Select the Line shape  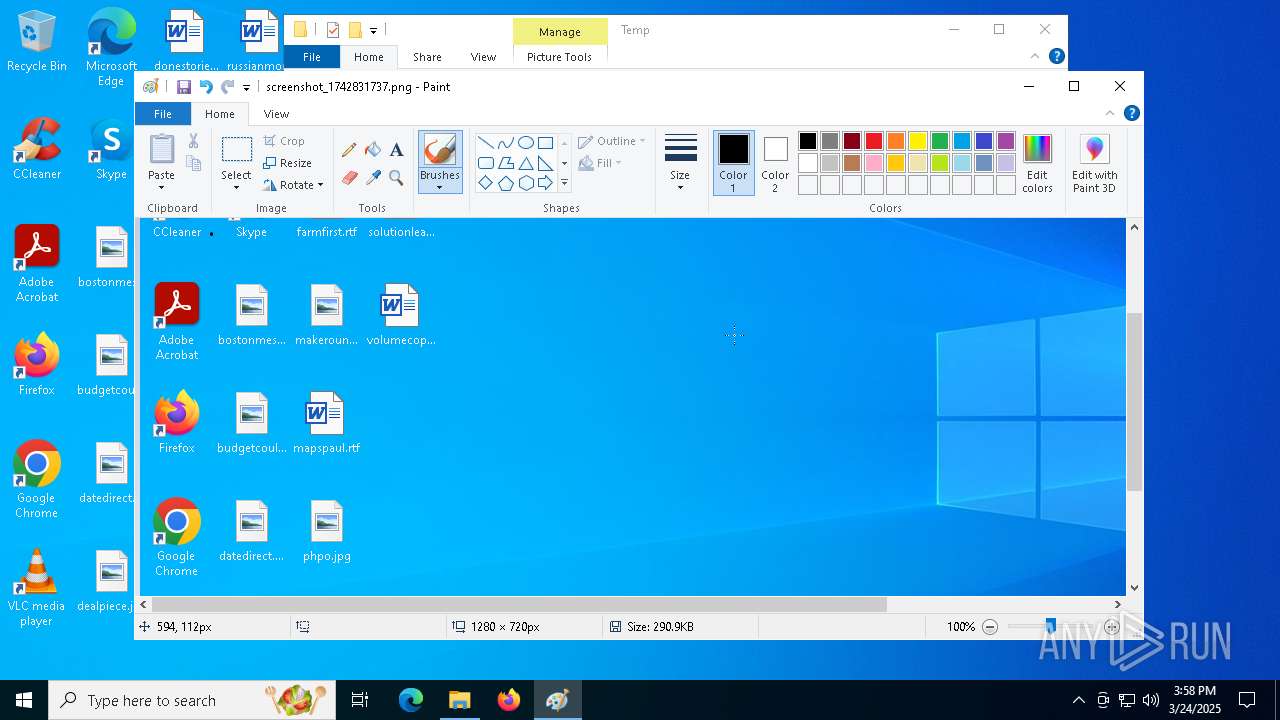tap(485, 142)
